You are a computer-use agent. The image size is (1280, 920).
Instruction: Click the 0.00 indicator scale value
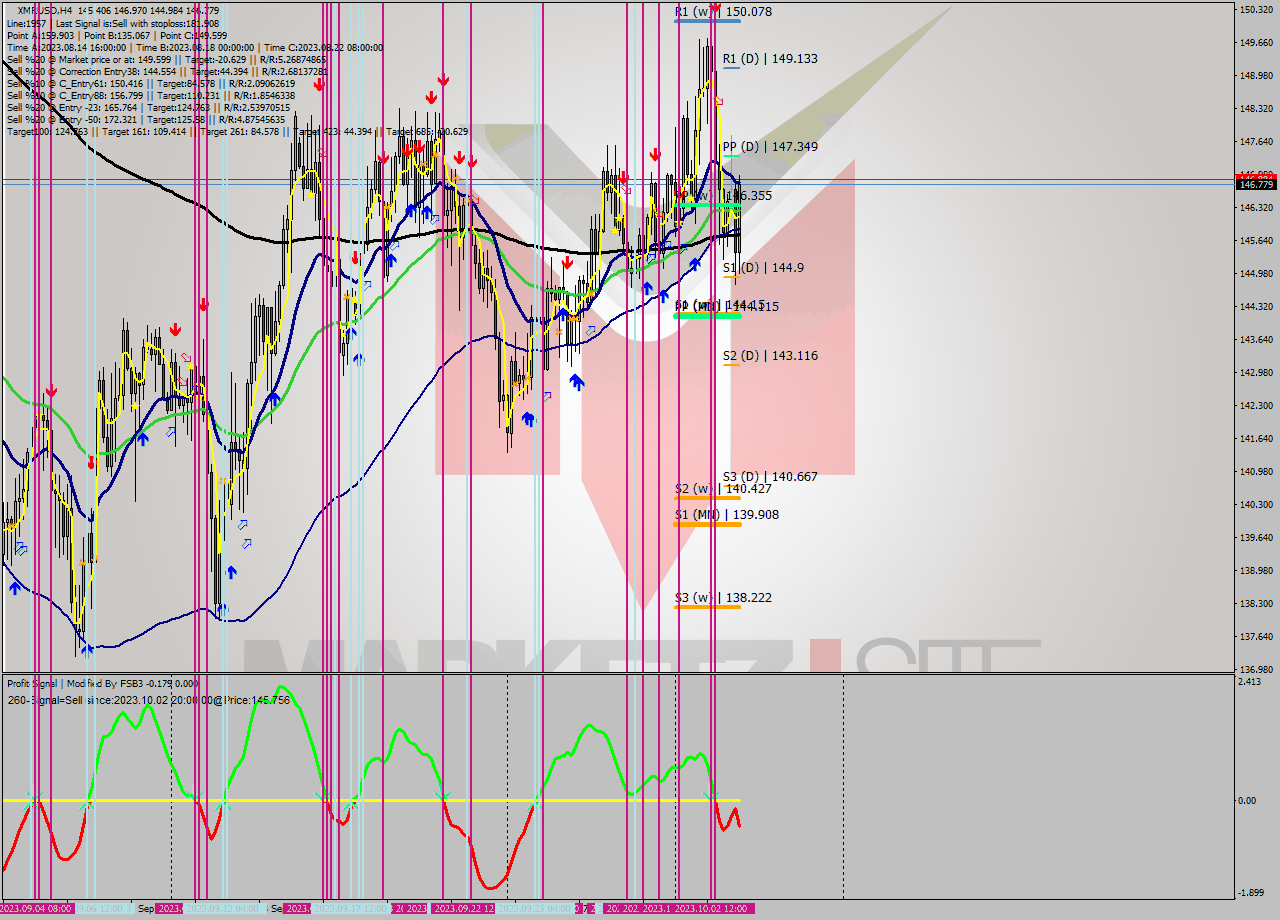[x=1247, y=801]
